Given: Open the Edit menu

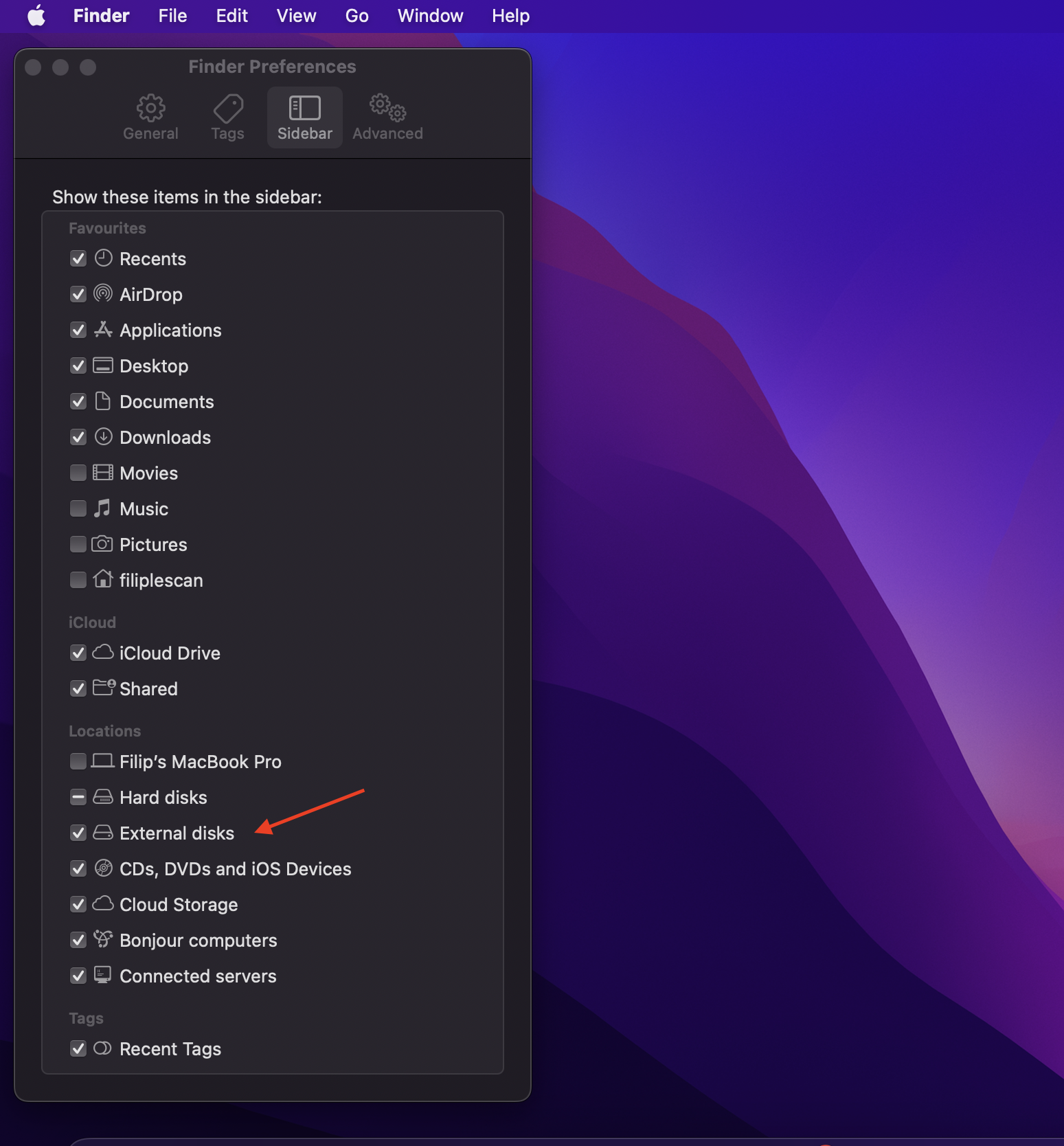Looking at the screenshot, I should (232, 15).
